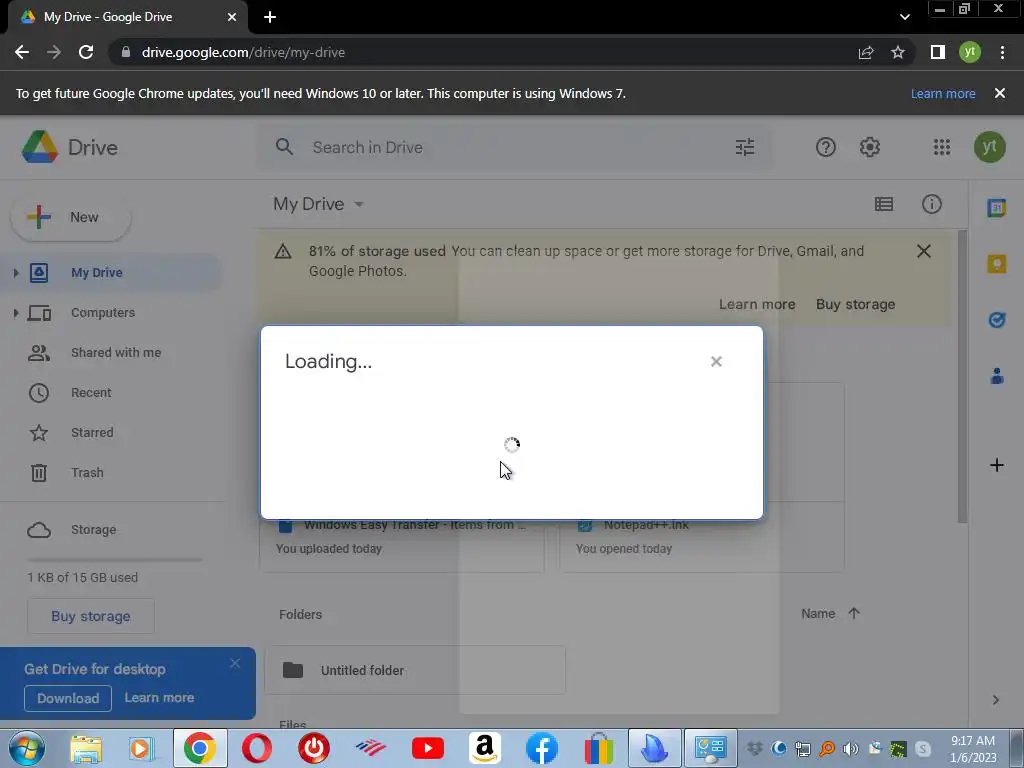The image size is (1024, 768).
Task: Click Learn more in desktop banner
Action: (159, 697)
